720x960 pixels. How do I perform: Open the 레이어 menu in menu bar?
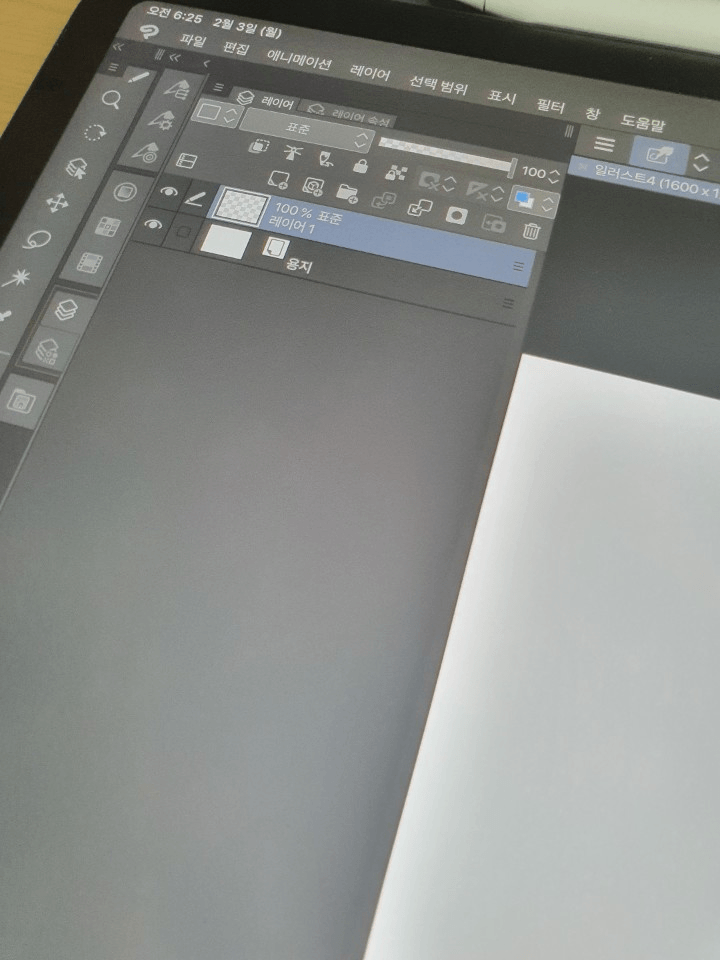point(370,72)
